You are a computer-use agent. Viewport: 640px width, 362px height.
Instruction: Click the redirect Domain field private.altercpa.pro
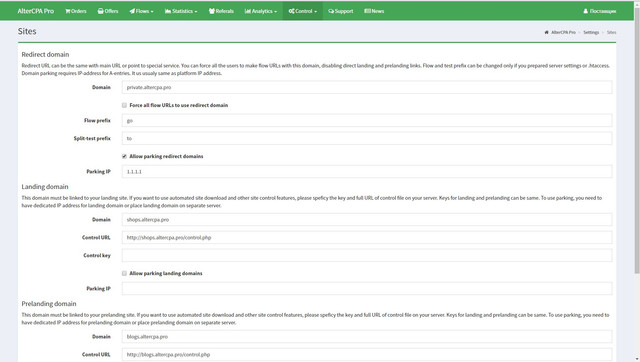pos(367,87)
